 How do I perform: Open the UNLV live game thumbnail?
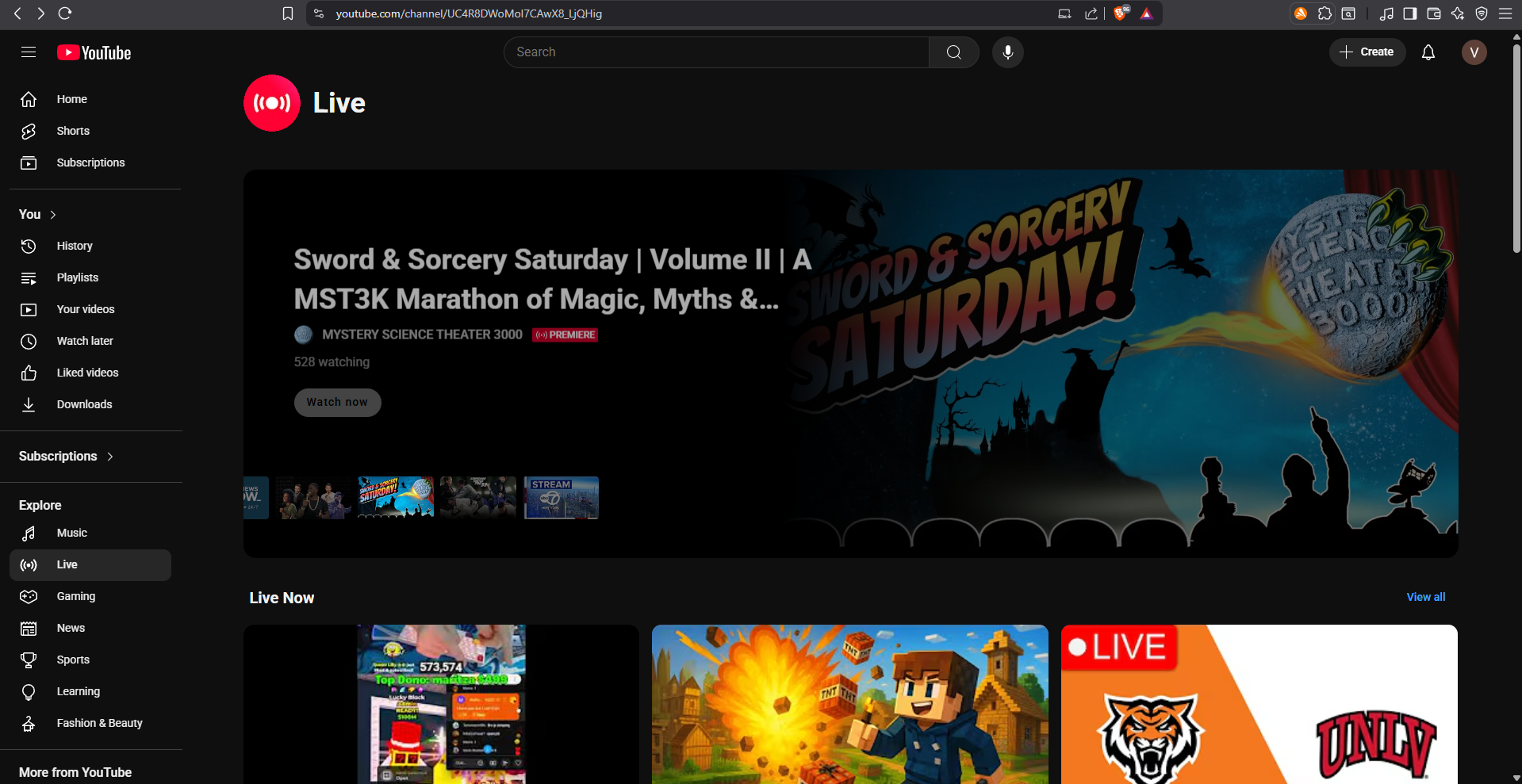(1259, 704)
